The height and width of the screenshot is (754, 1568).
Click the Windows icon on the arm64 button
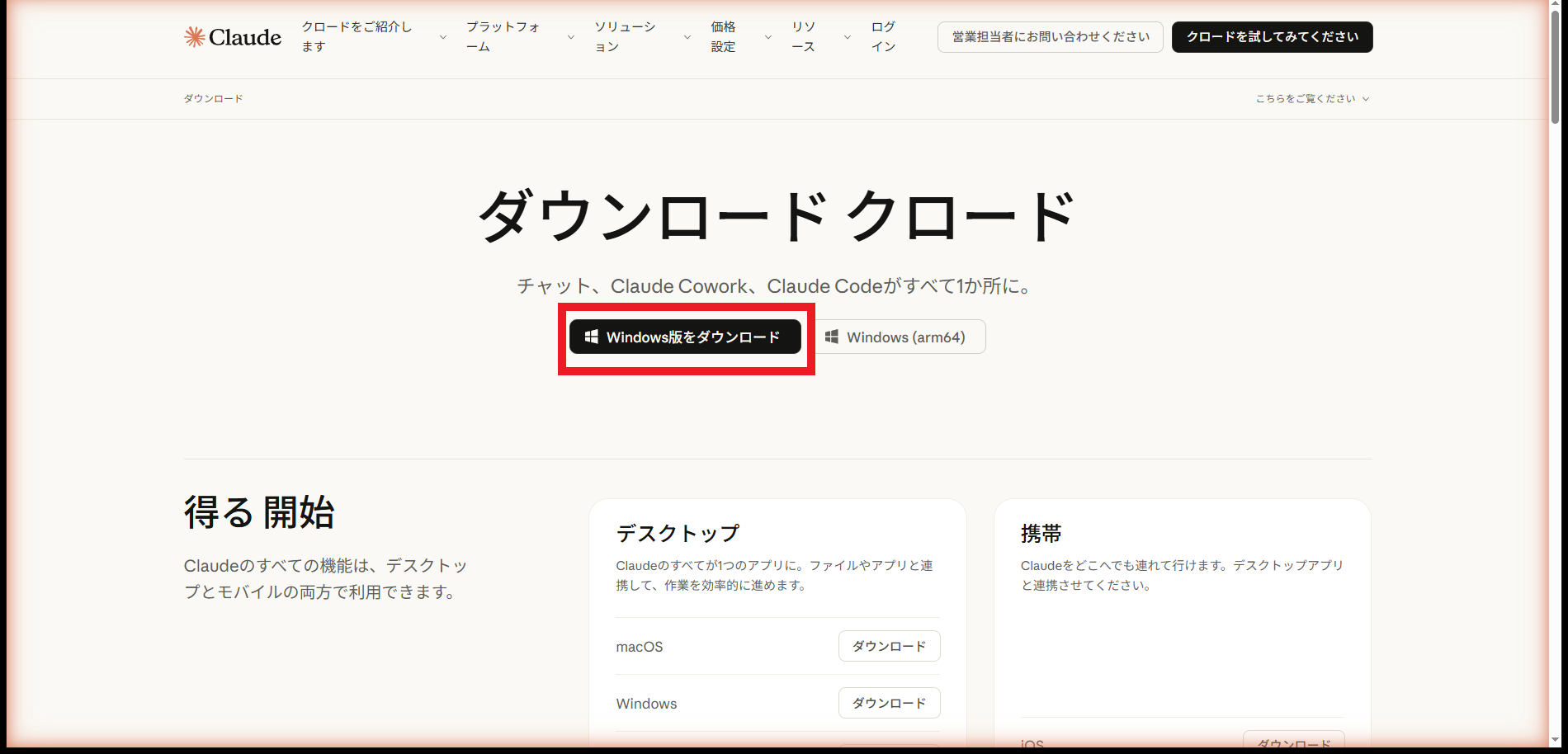point(832,336)
